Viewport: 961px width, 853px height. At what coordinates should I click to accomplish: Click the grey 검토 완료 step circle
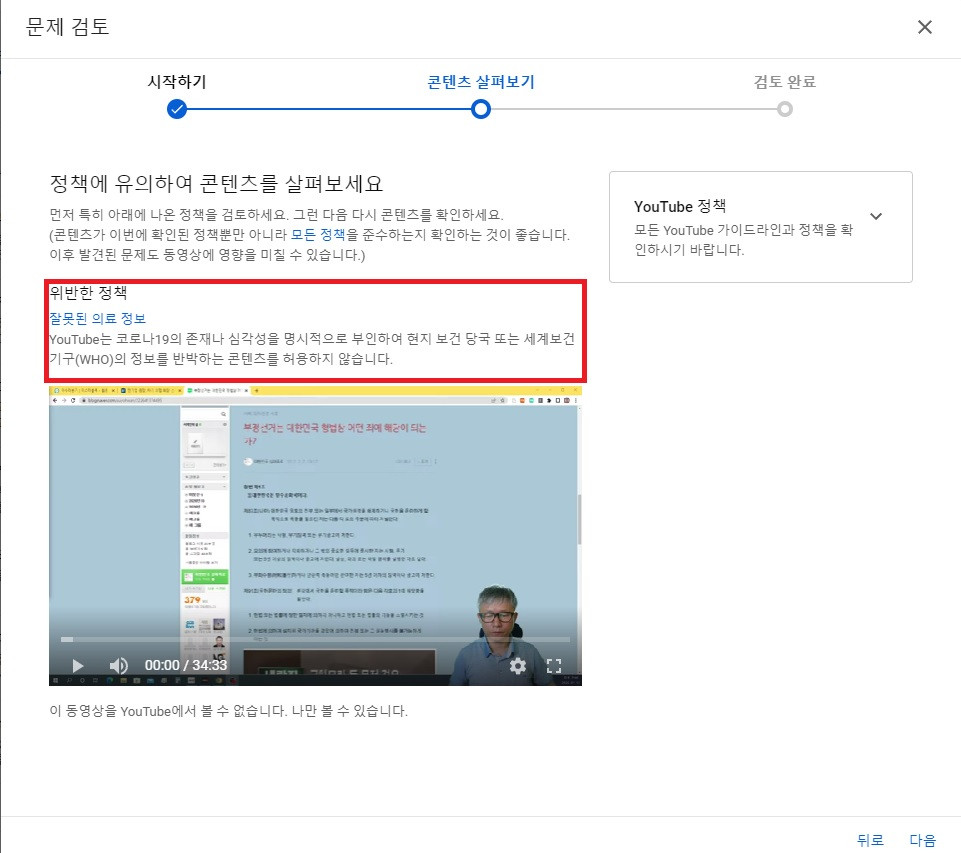click(785, 109)
